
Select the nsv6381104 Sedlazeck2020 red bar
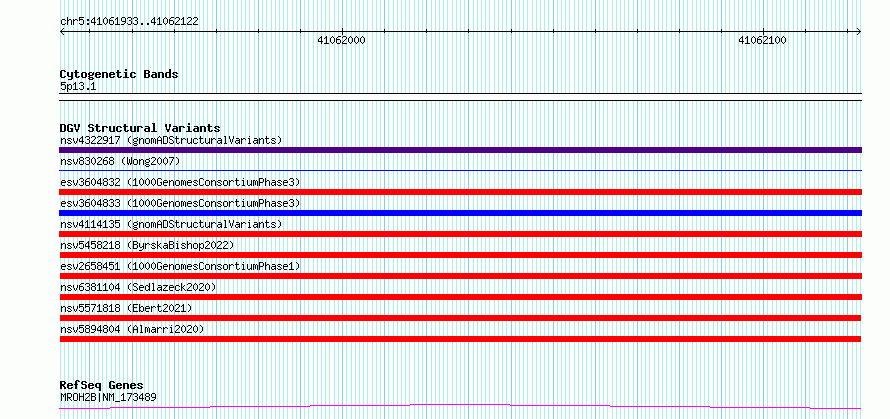[460, 297]
